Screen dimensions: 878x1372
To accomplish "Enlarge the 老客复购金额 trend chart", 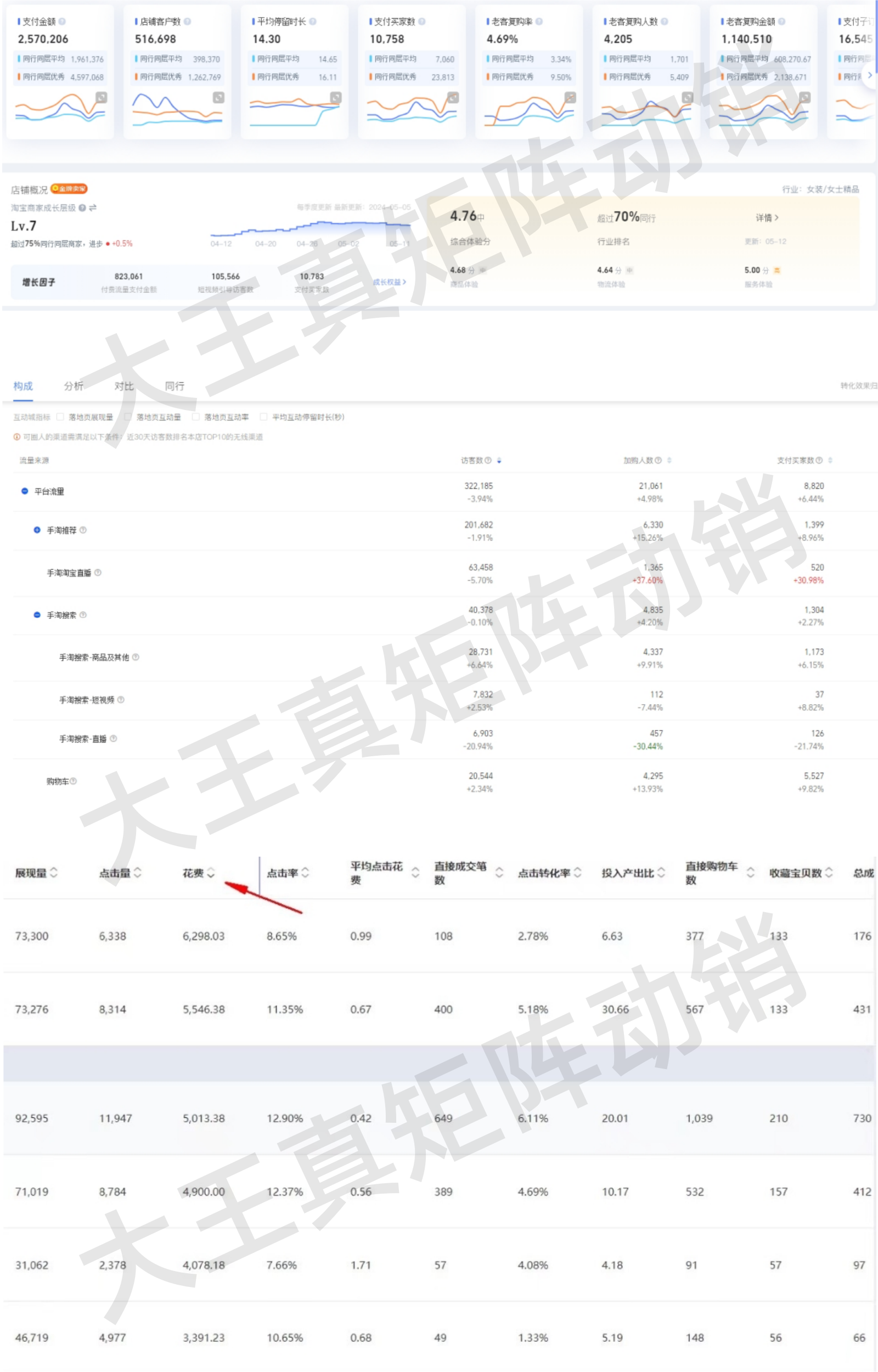I will 805,98.
